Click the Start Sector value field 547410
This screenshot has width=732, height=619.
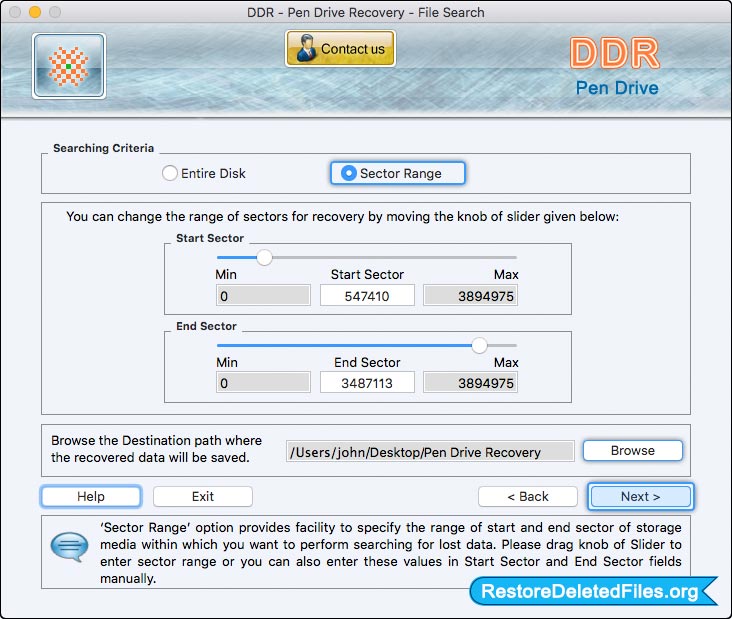(367, 296)
